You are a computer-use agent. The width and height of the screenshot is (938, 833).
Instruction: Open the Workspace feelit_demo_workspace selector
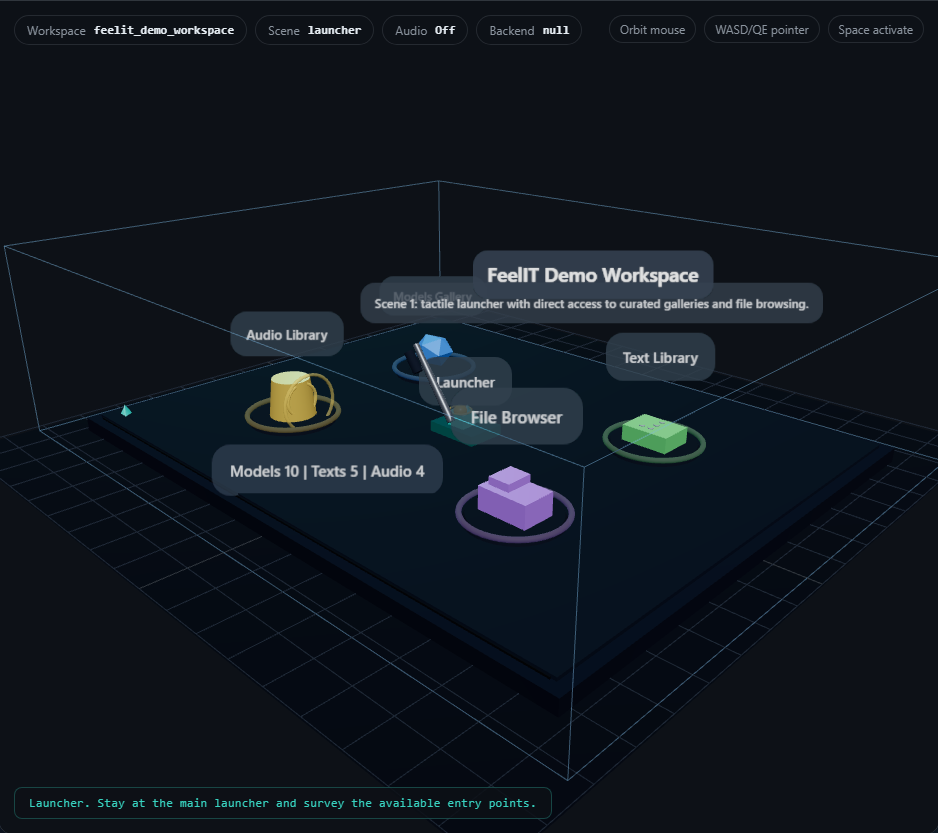click(129, 29)
